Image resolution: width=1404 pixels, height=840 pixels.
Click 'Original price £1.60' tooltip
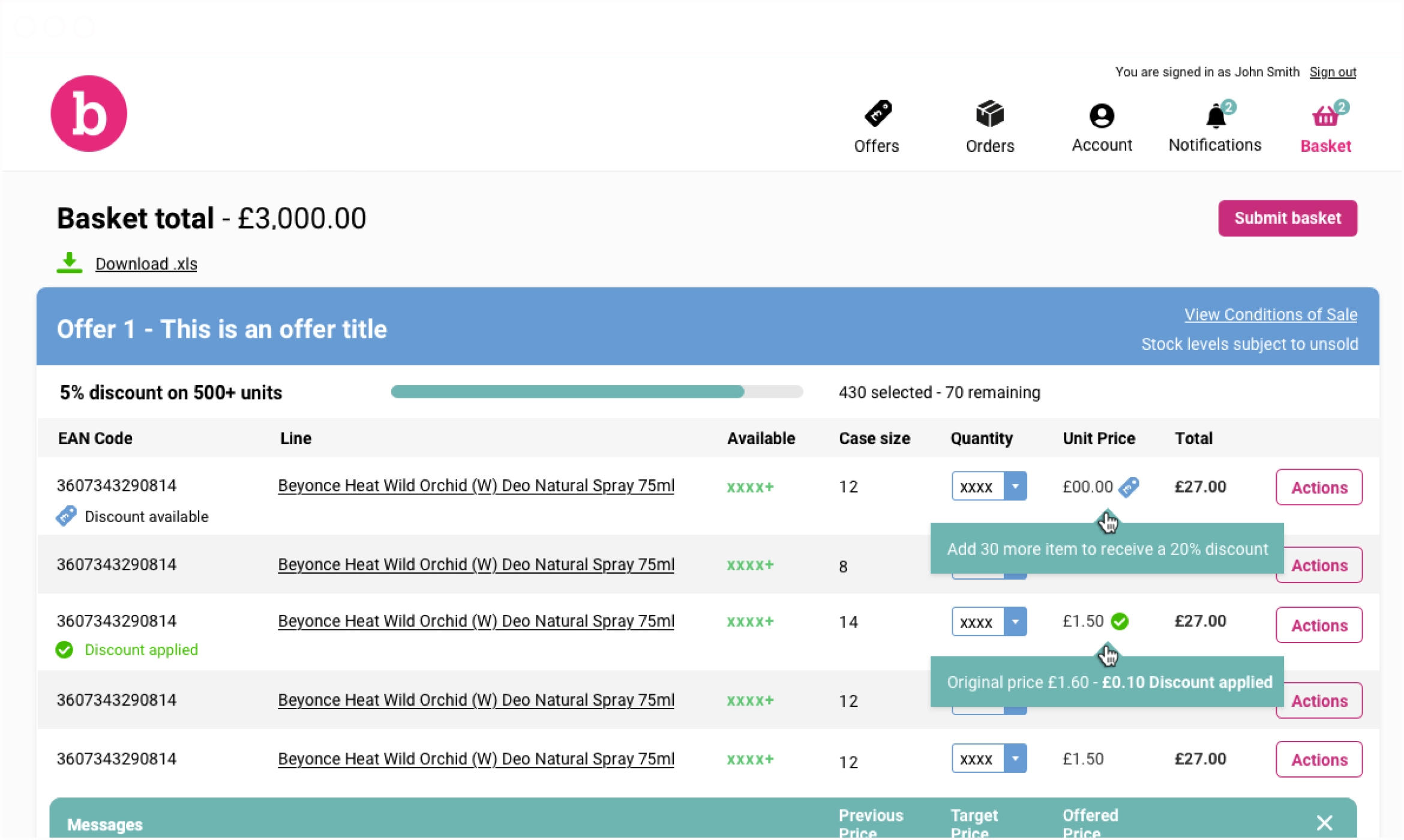(x=1107, y=682)
